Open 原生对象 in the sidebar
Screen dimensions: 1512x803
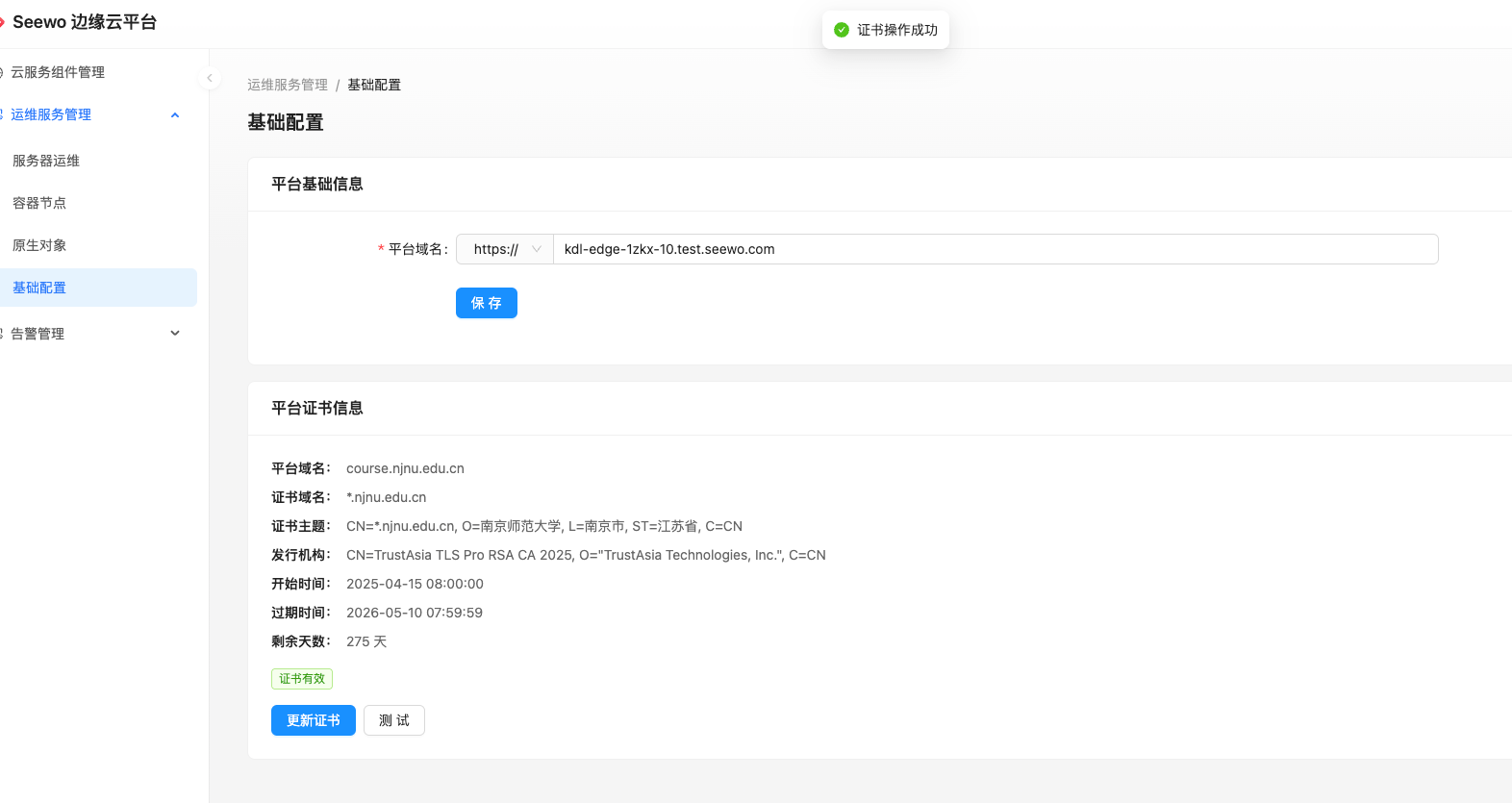click(x=39, y=245)
